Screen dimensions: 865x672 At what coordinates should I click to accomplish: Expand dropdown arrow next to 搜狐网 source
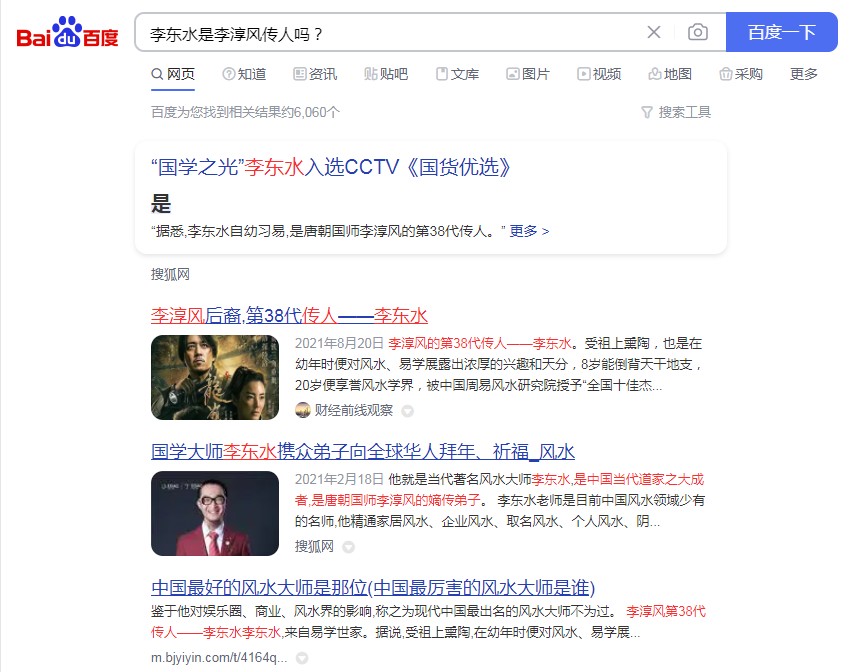[349, 547]
